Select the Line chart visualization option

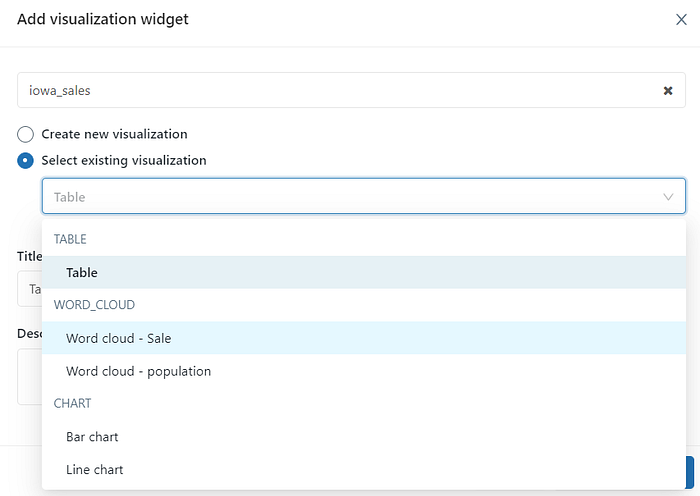[x=364, y=470]
